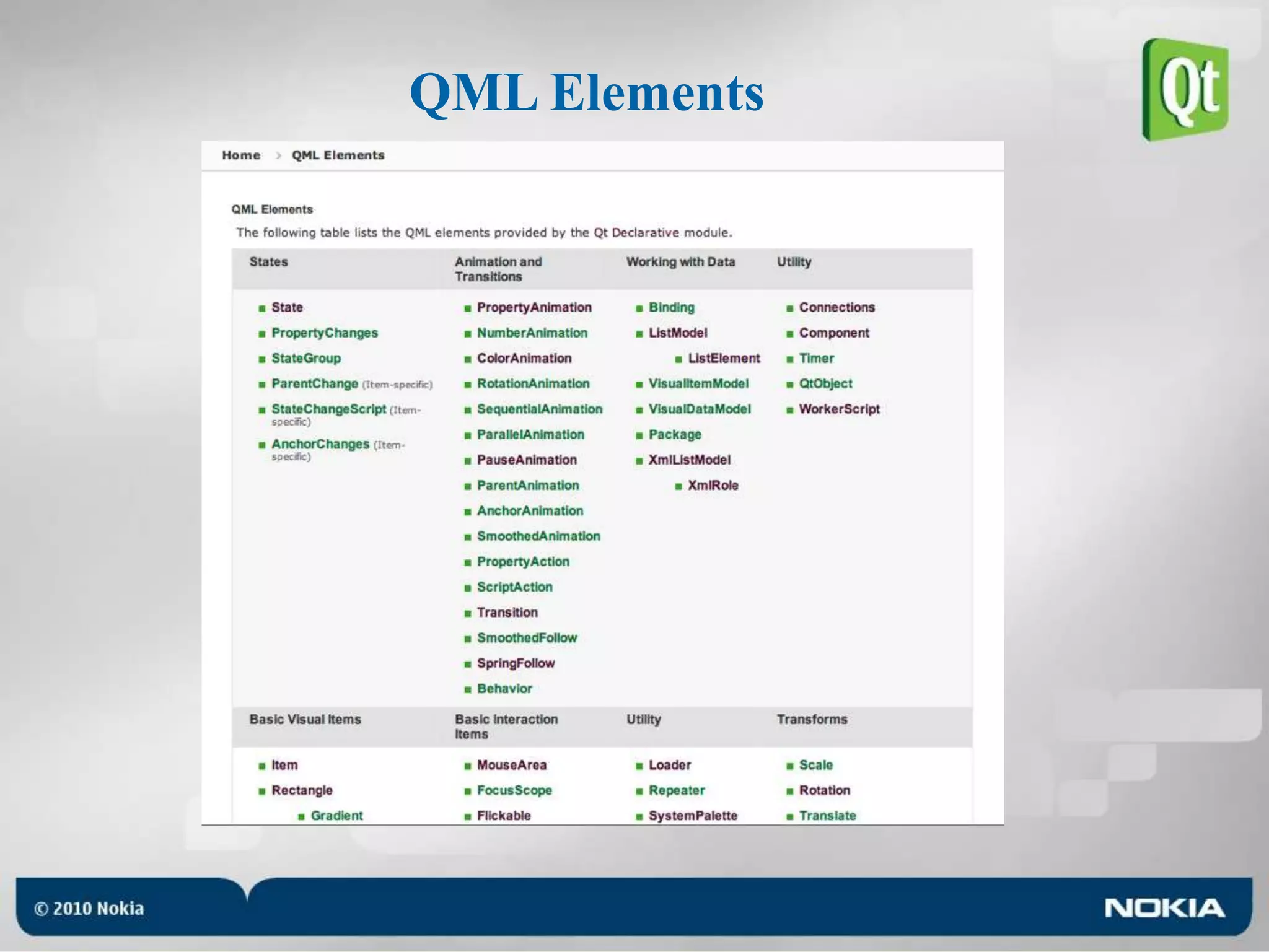Screen dimensions: 1269x952
Task: Click the Item element link
Action: tap(284, 765)
